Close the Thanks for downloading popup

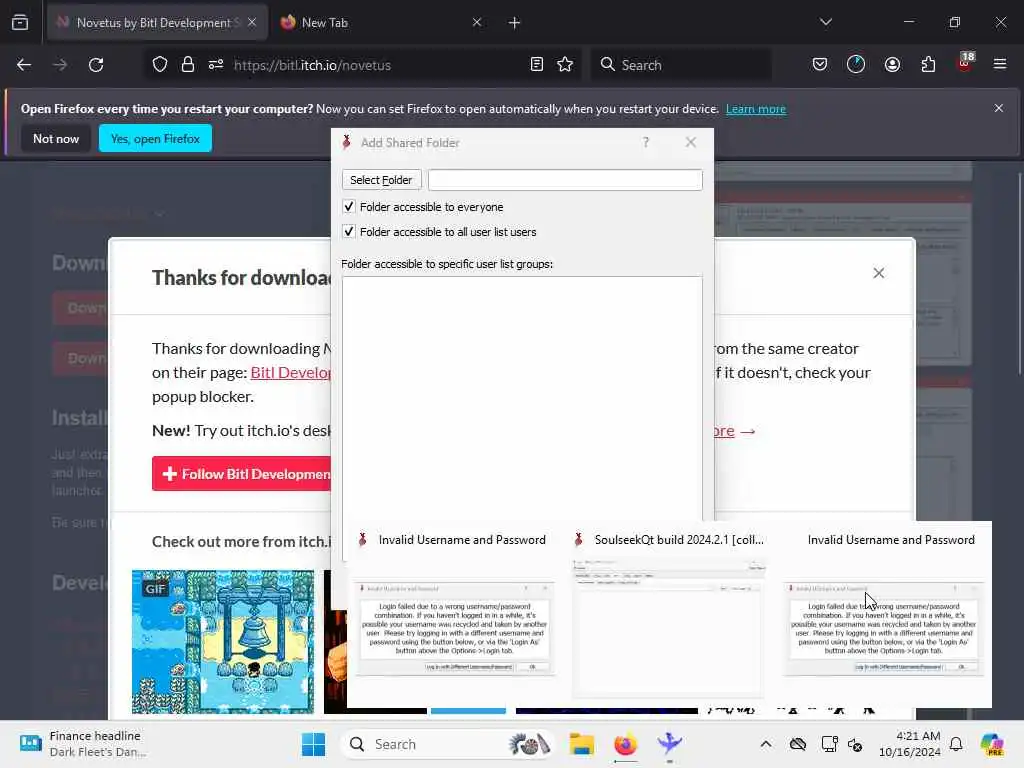pos(879,273)
